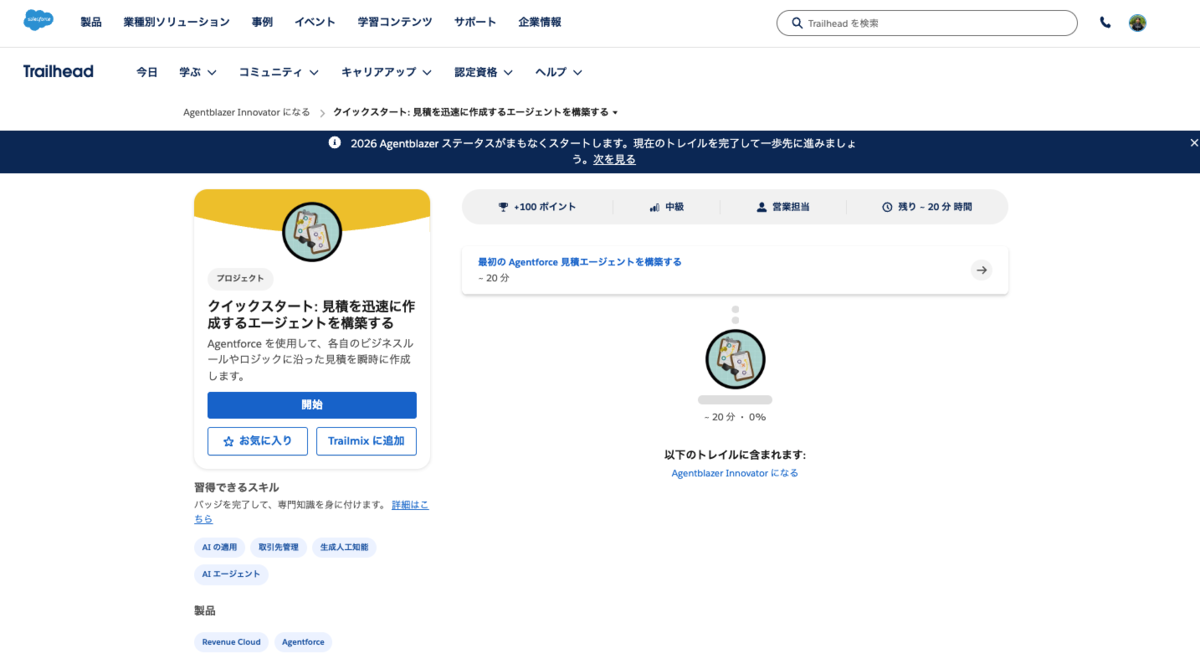
Task: Click the +100 ポイント text
Action: coord(545,207)
